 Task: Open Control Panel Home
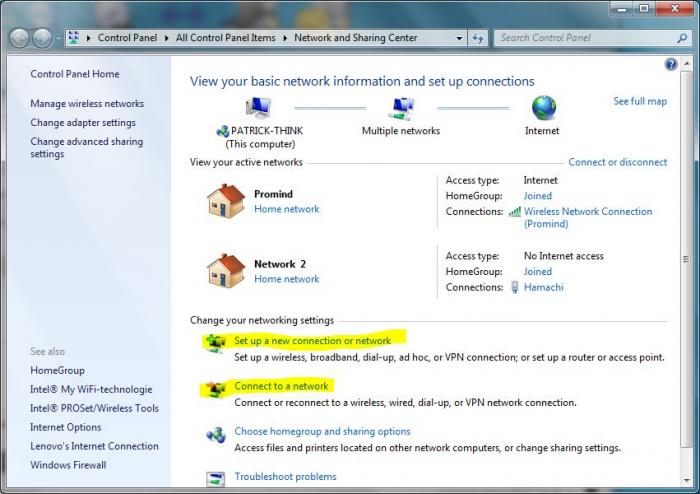point(75,74)
